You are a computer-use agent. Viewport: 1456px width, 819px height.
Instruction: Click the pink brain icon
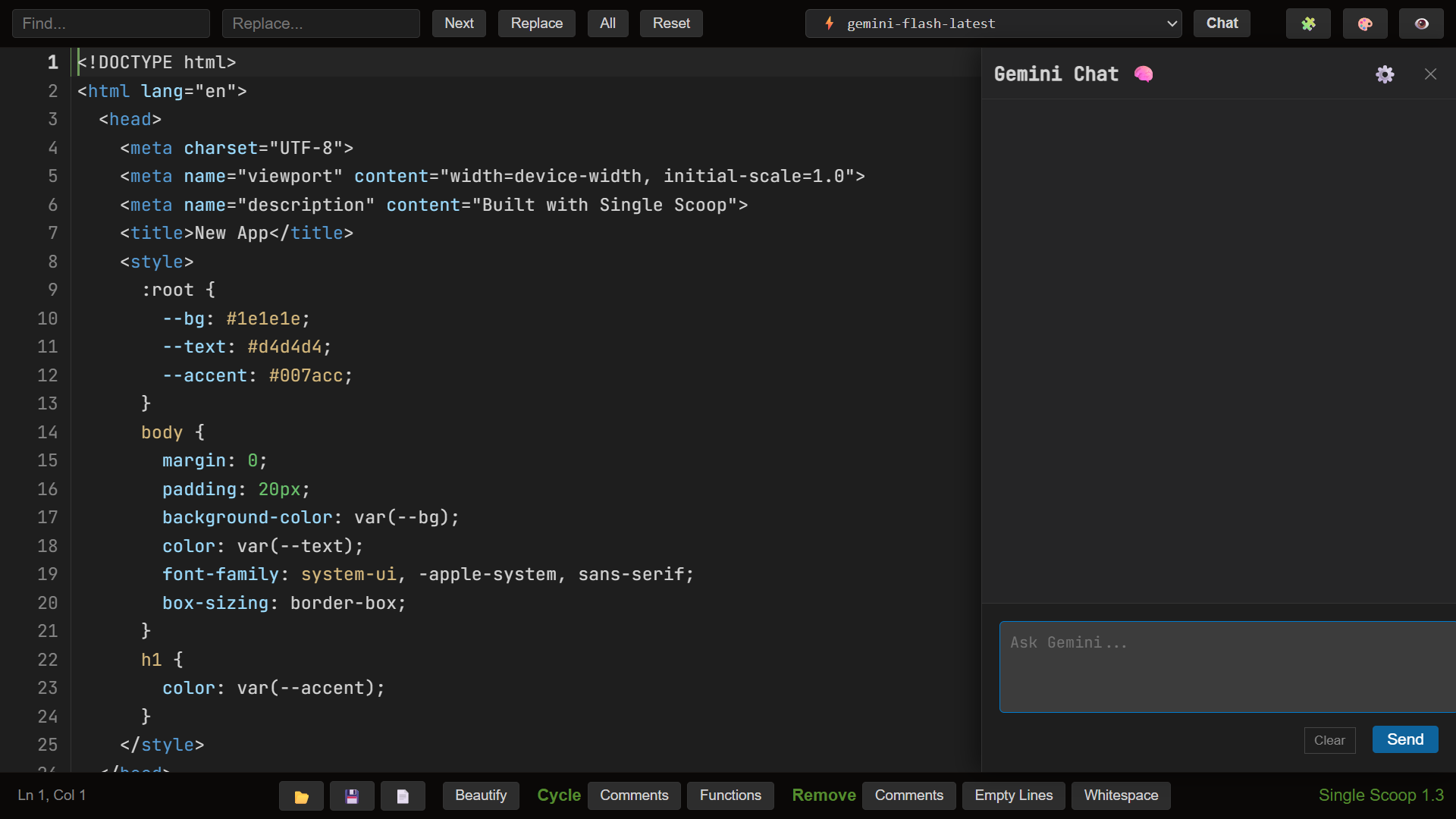[1144, 74]
